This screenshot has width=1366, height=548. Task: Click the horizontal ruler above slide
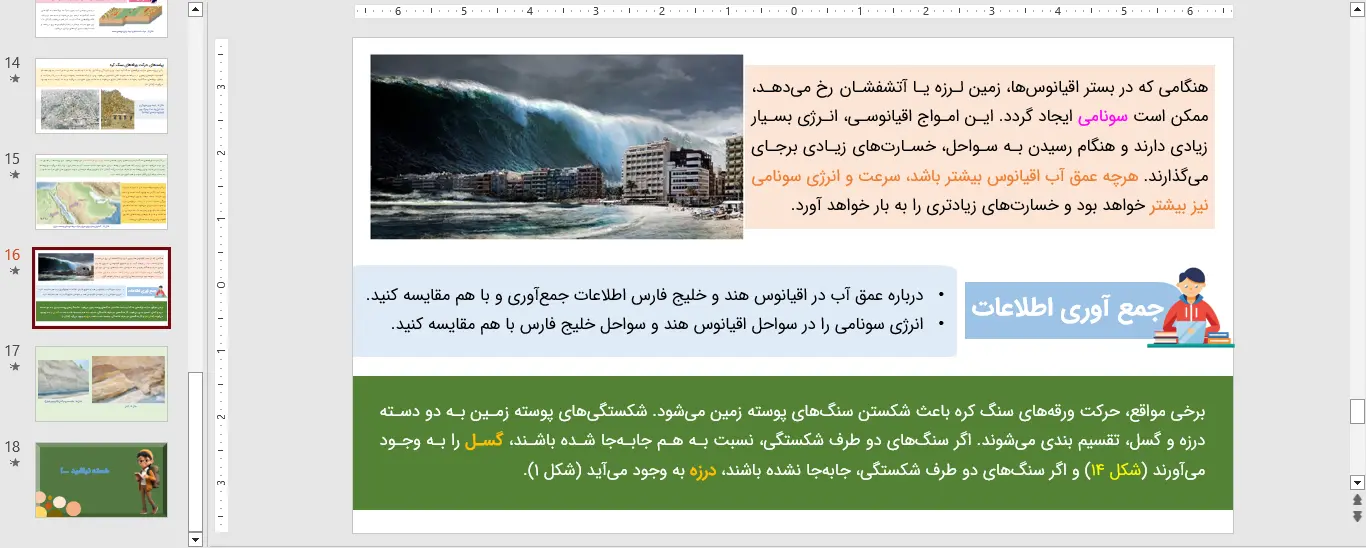pyautogui.click(x=794, y=12)
